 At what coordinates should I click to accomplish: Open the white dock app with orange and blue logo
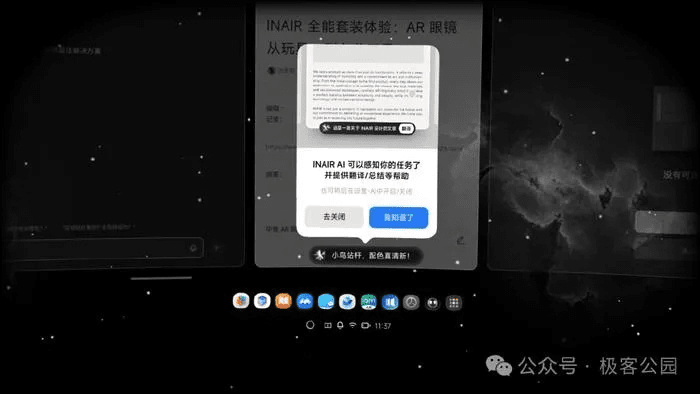click(241, 301)
